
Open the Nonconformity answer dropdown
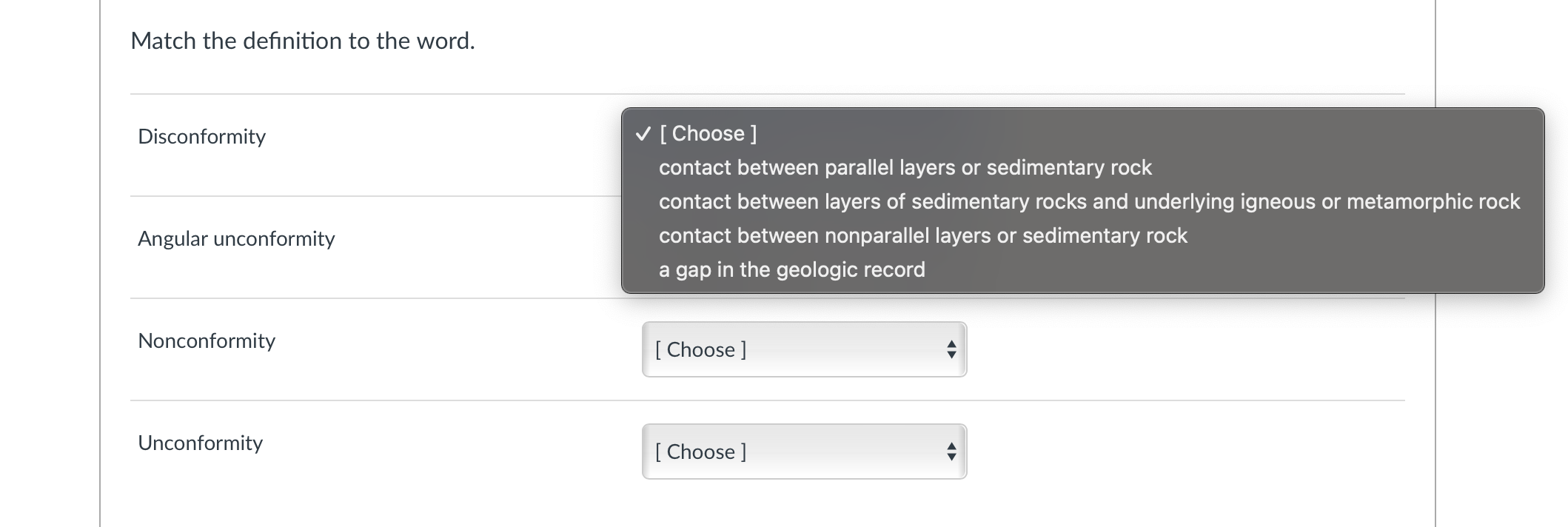coord(804,349)
